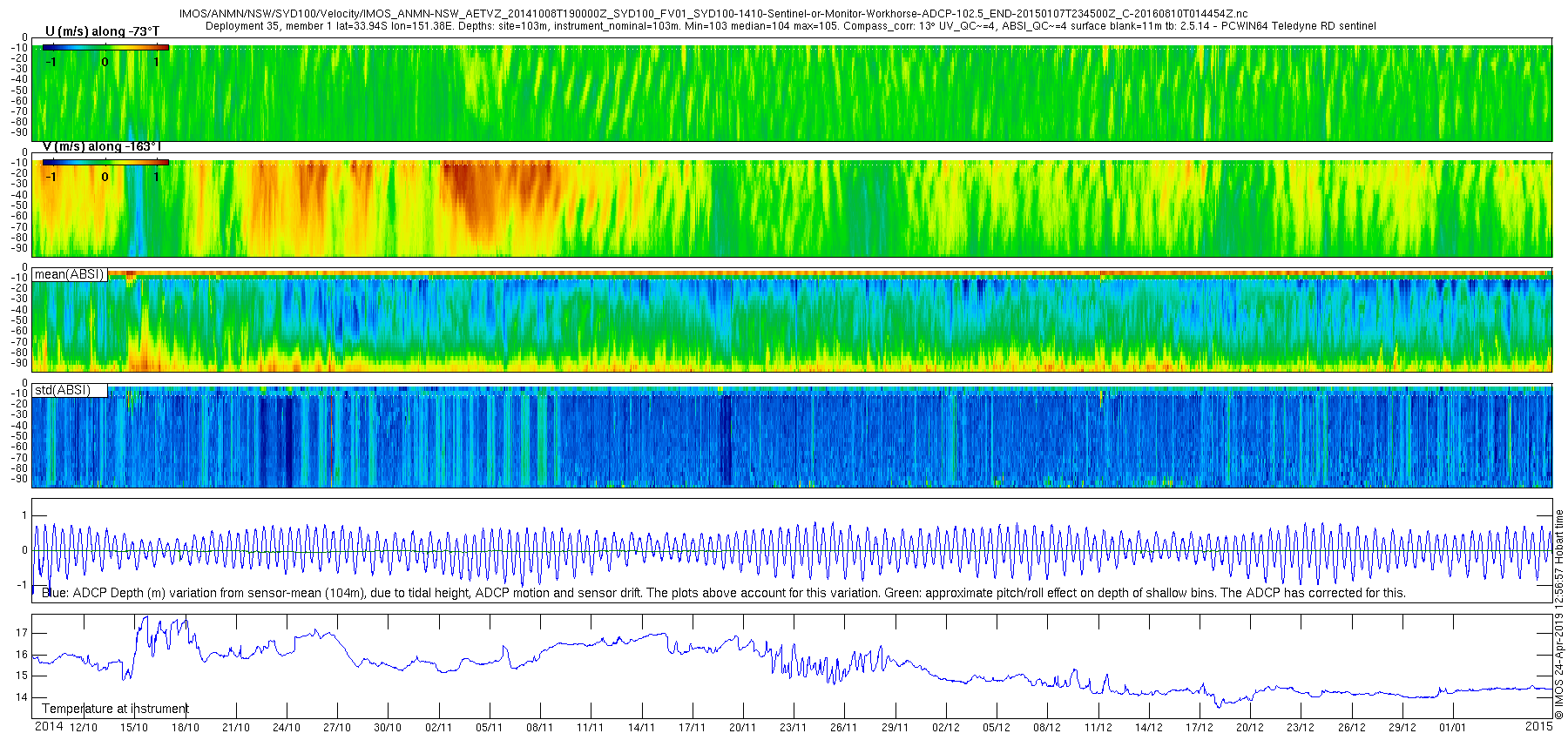Click the 15/10 date tick label

pyautogui.click(x=134, y=728)
